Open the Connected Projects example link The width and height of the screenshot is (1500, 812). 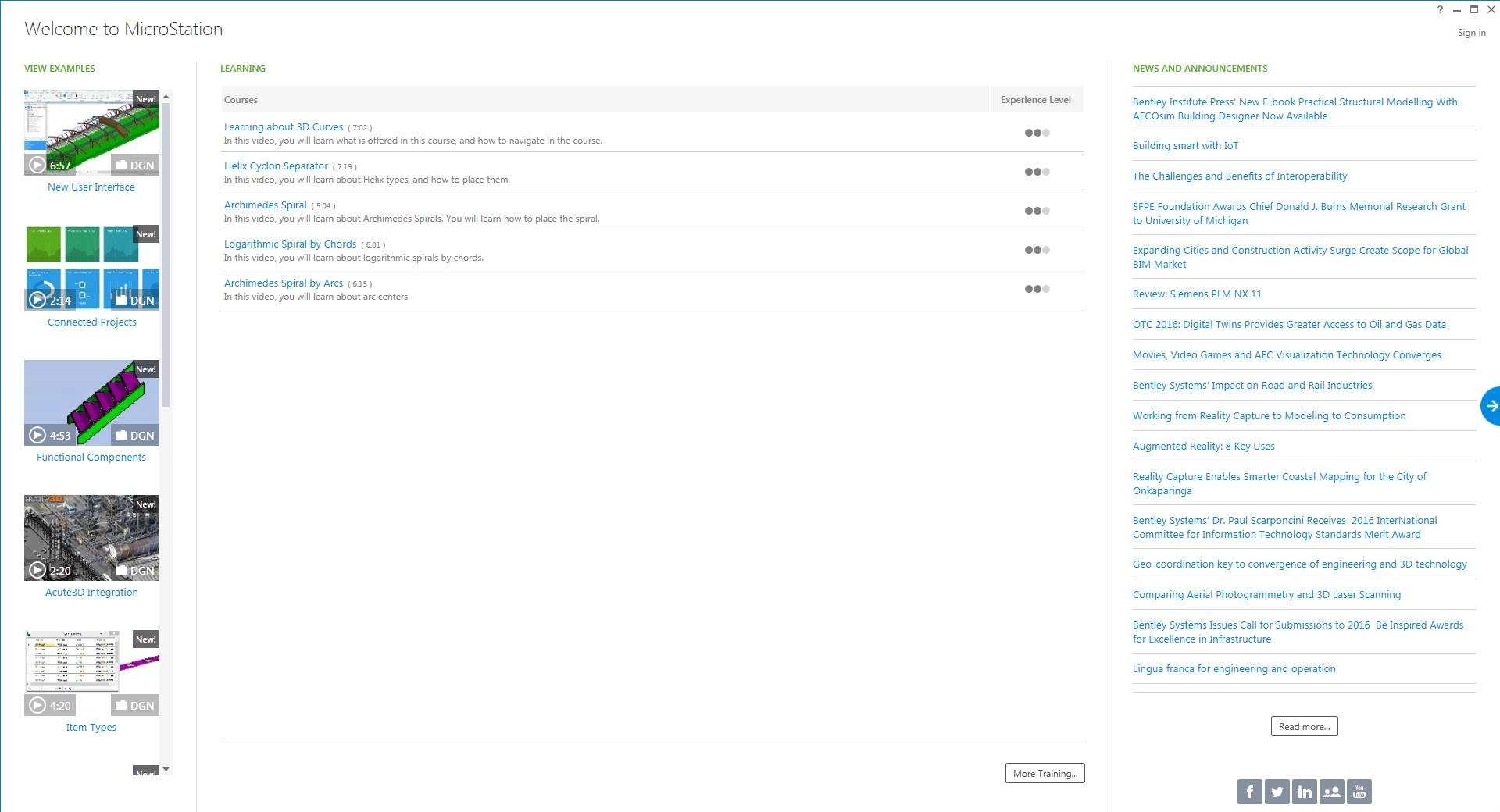click(92, 322)
